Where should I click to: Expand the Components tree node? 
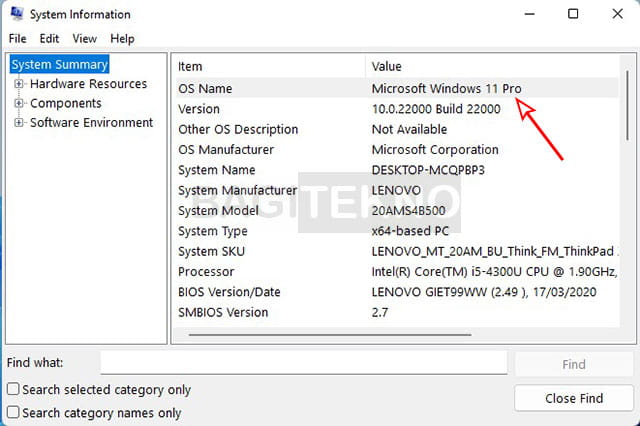pyautogui.click(x=19, y=103)
